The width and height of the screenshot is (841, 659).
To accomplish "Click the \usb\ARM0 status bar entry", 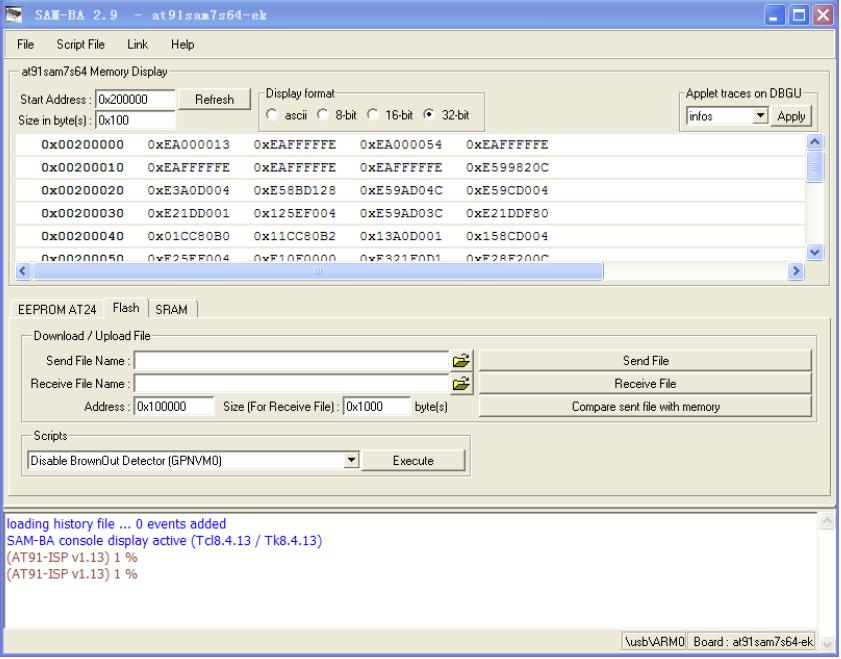I will click(x=654, y=641).
